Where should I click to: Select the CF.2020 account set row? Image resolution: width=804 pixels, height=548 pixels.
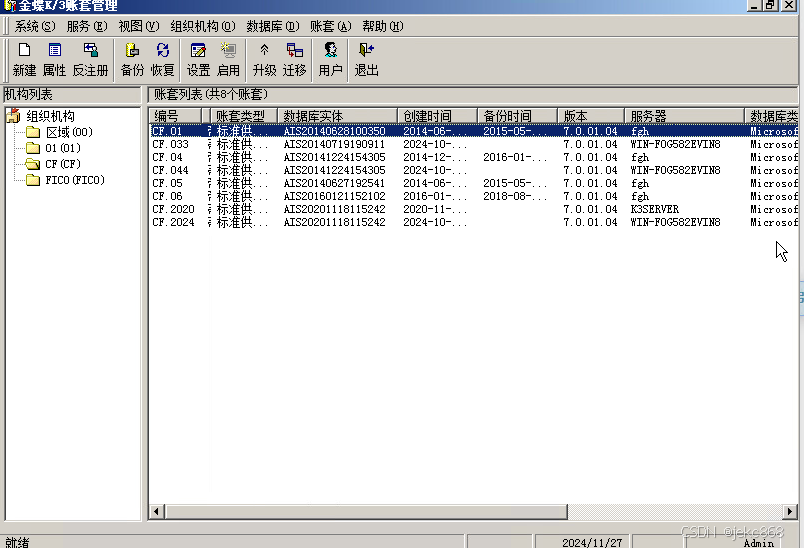474,209
